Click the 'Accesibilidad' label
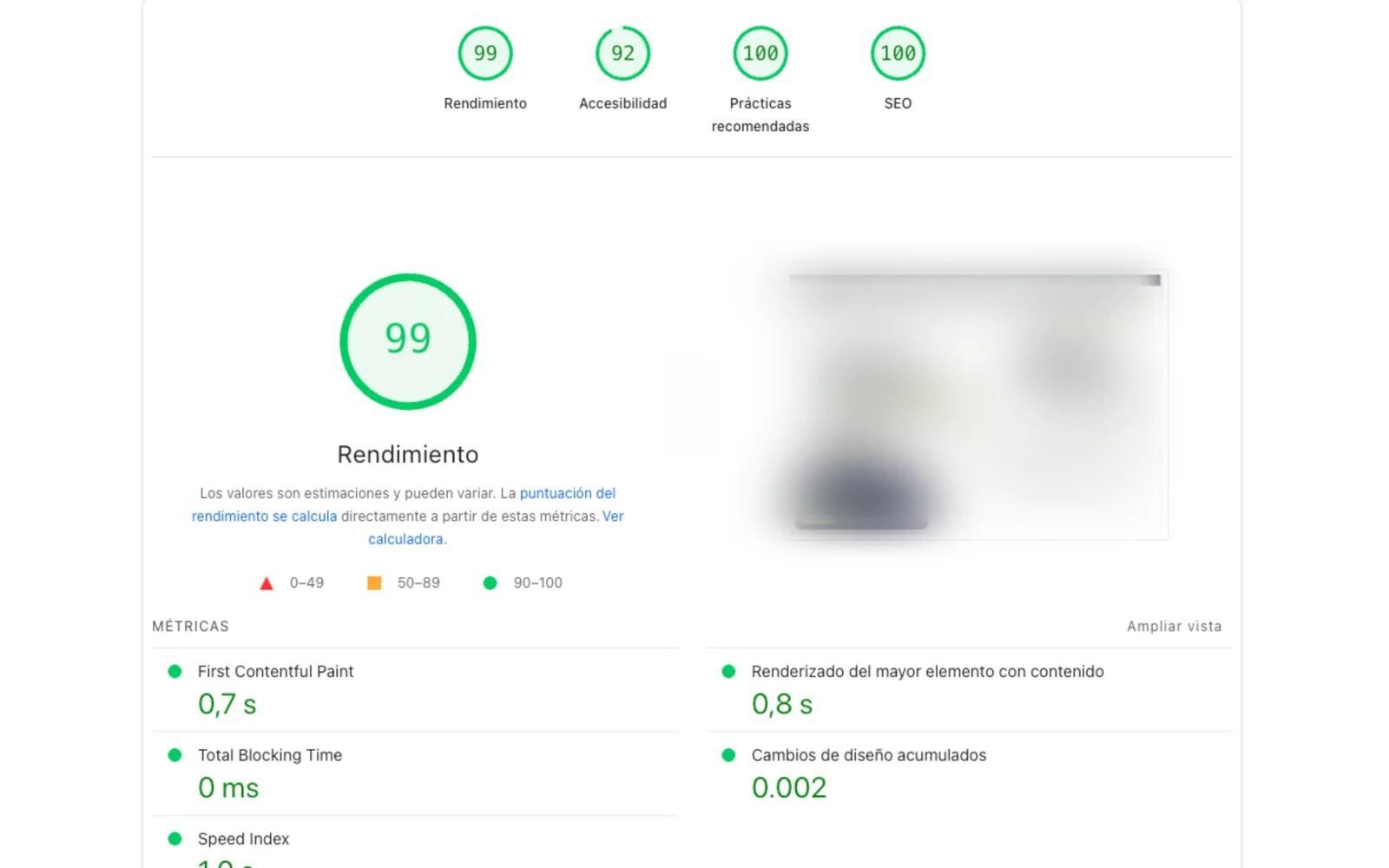 pos(622,103)
